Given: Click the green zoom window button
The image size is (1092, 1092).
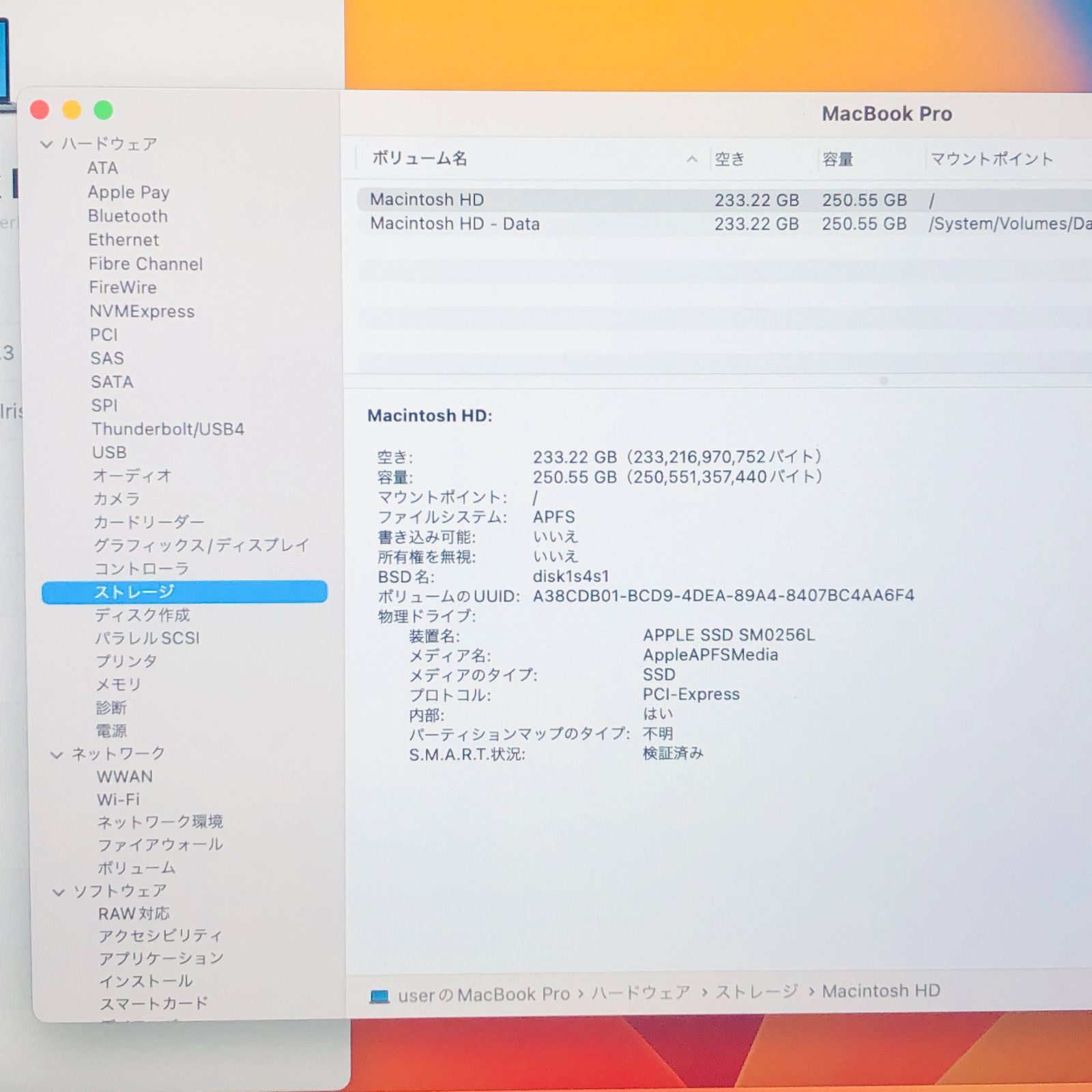Looking at the screenshot, I should click(104, 110).
